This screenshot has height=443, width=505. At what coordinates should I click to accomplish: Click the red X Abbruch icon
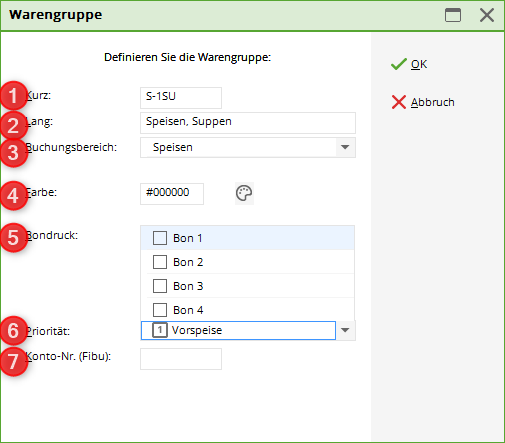(399, 102)
